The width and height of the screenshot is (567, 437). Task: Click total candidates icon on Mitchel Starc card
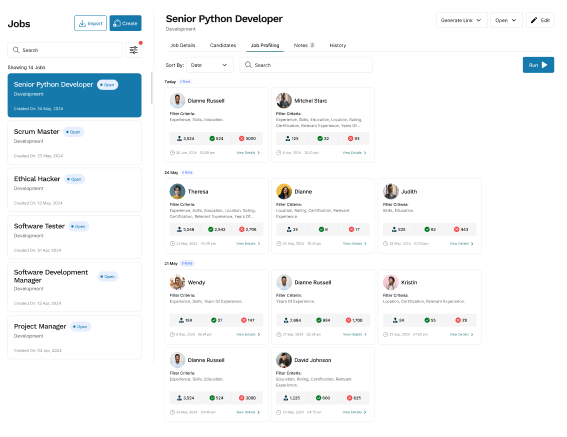pyautogui.click(x=287, y=139)
